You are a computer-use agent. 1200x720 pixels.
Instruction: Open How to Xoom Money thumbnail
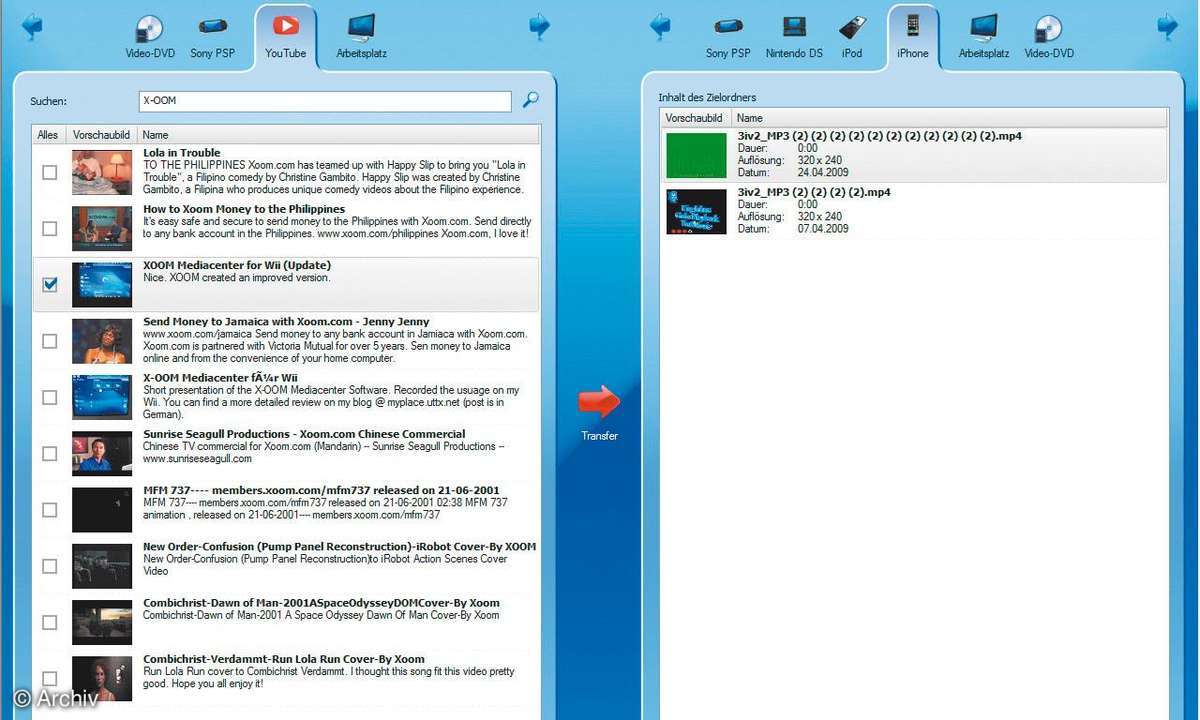pos(102,228)
